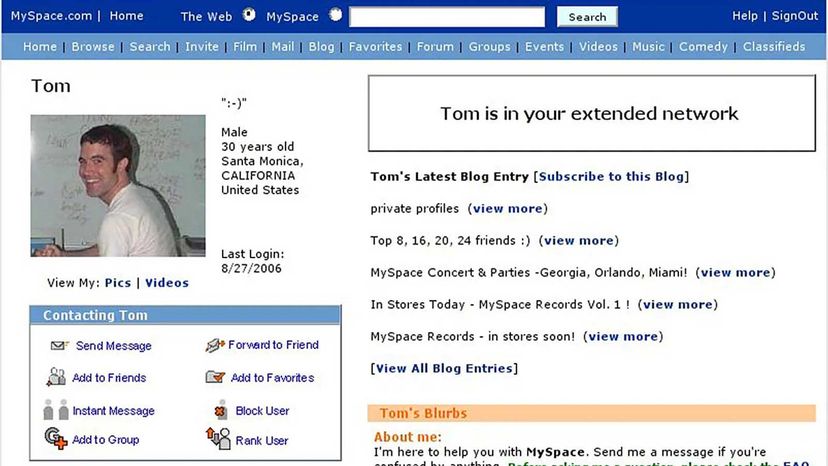Open Search in the blue navigation bar
This screenshot has width=828, height=466.
pyautogui.click(x=150, y=46)
